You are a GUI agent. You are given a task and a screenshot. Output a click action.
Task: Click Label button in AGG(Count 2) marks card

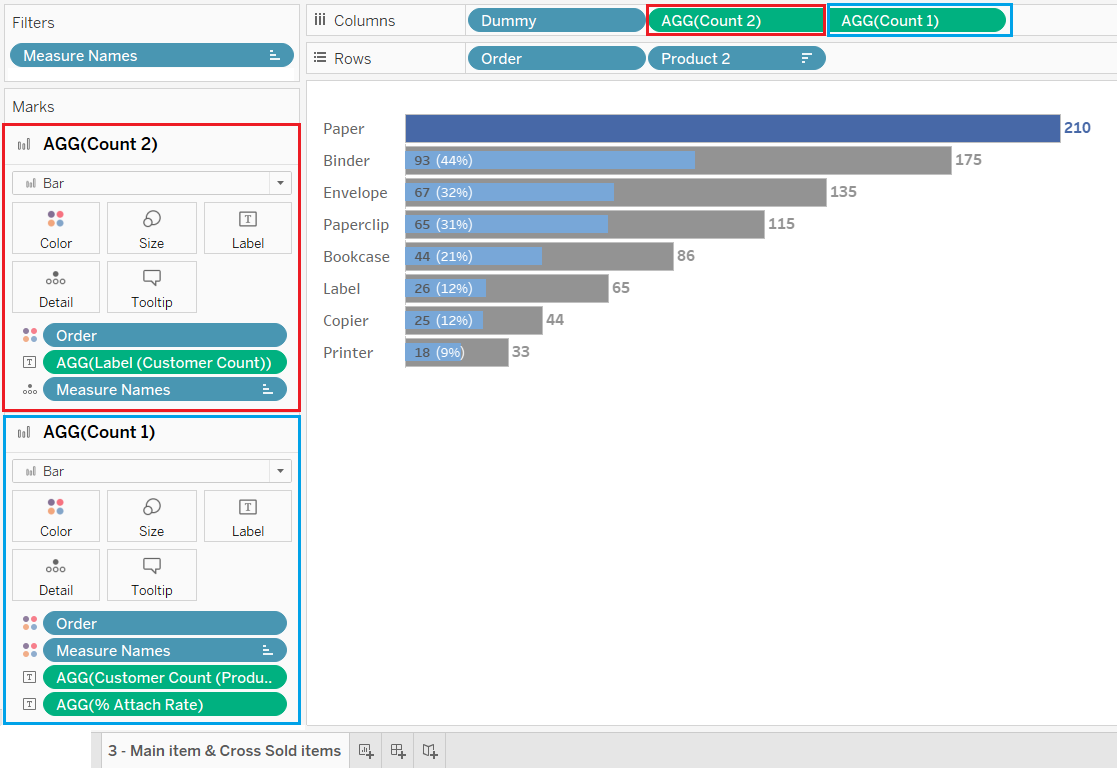click(x=248, y=228)
